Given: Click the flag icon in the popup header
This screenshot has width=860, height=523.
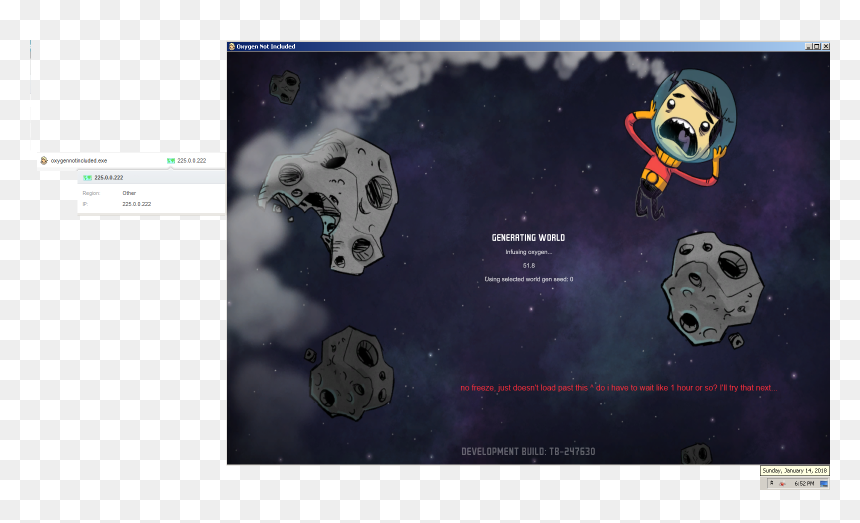Looking at the screenshot, I should click(x=87, y=178).
